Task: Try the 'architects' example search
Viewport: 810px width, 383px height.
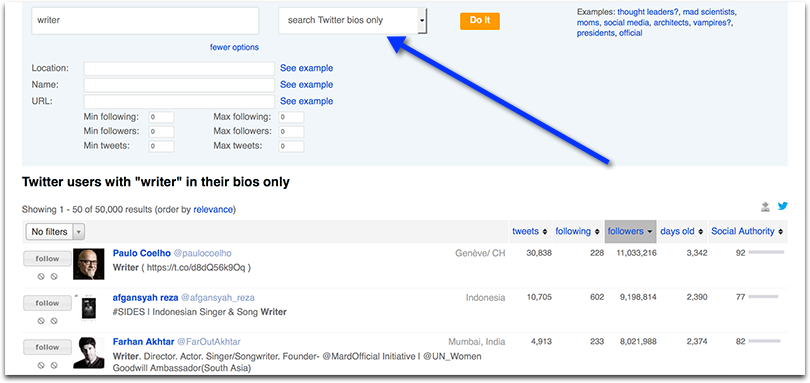Action: (x=671, y=23)
